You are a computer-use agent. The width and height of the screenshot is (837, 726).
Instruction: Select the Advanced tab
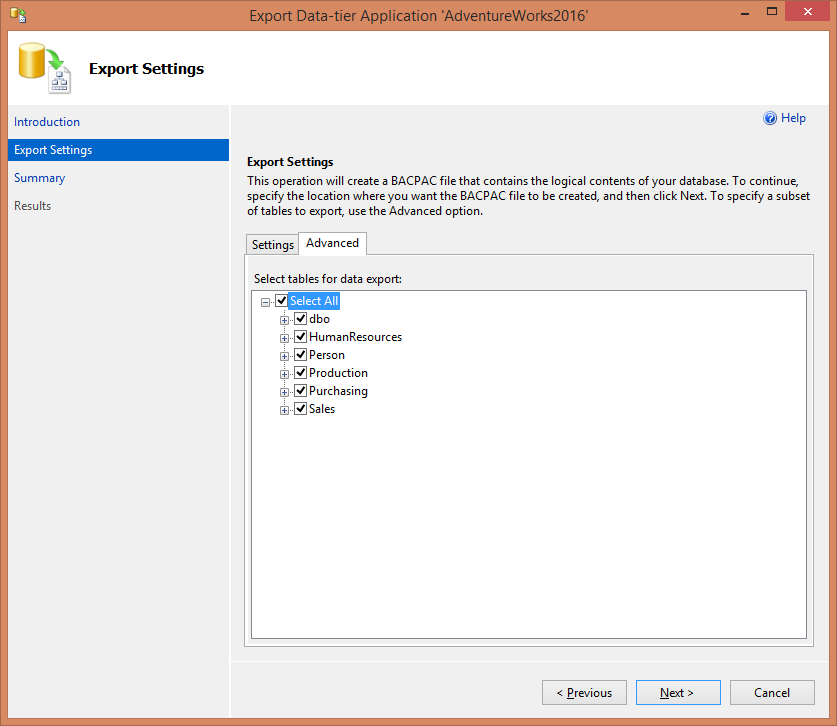pos(332,243)
